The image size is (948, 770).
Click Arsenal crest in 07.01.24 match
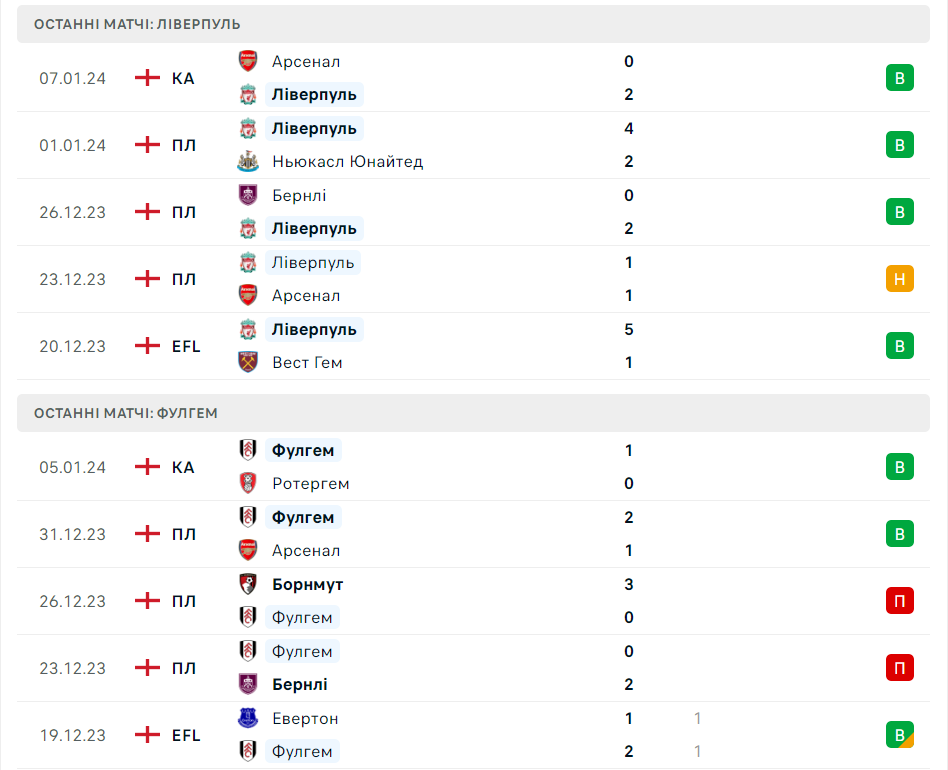pyautogui.click(x=248, y=61)
